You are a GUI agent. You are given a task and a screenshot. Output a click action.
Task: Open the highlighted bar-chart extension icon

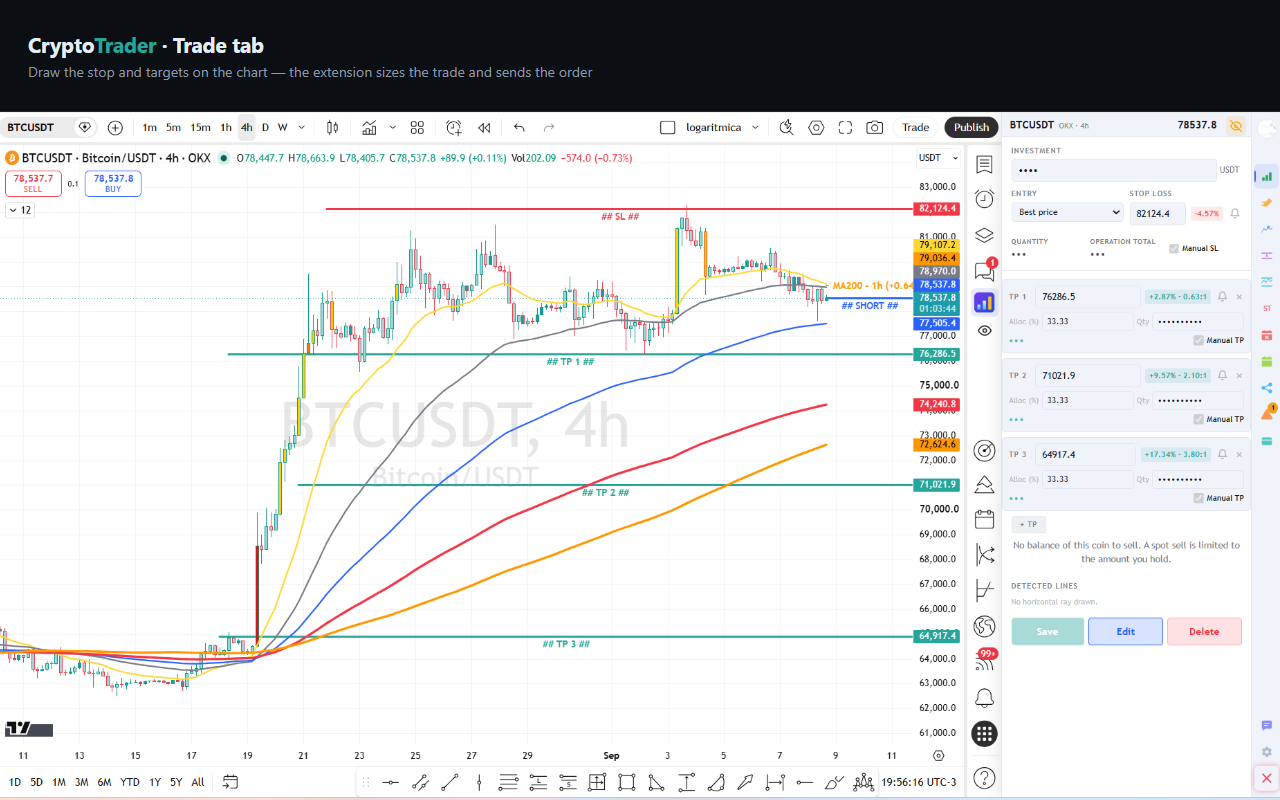point(984,301)
